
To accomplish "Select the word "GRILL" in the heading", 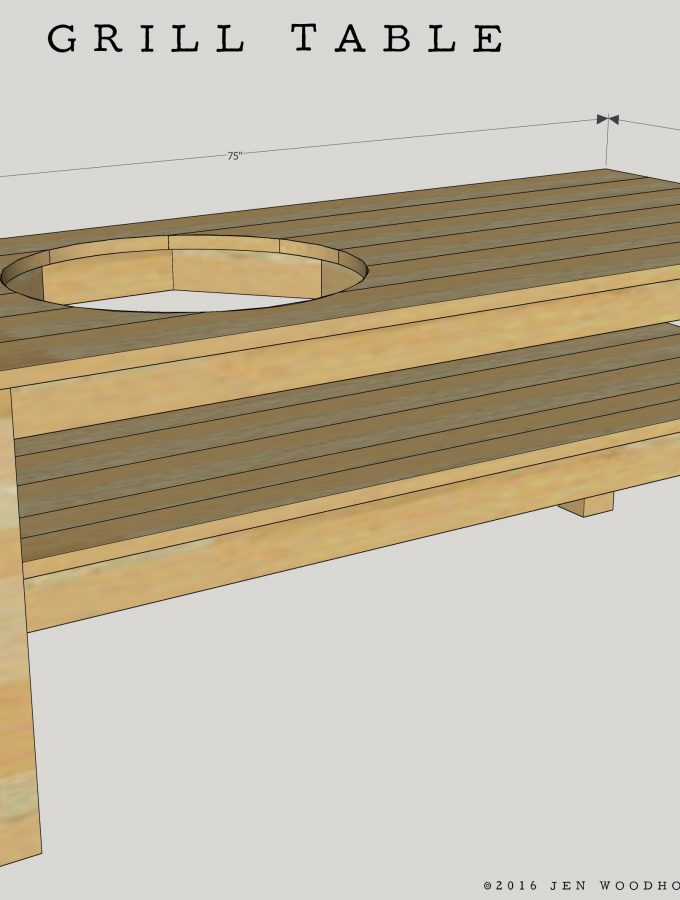I will (x=146, y=39).
